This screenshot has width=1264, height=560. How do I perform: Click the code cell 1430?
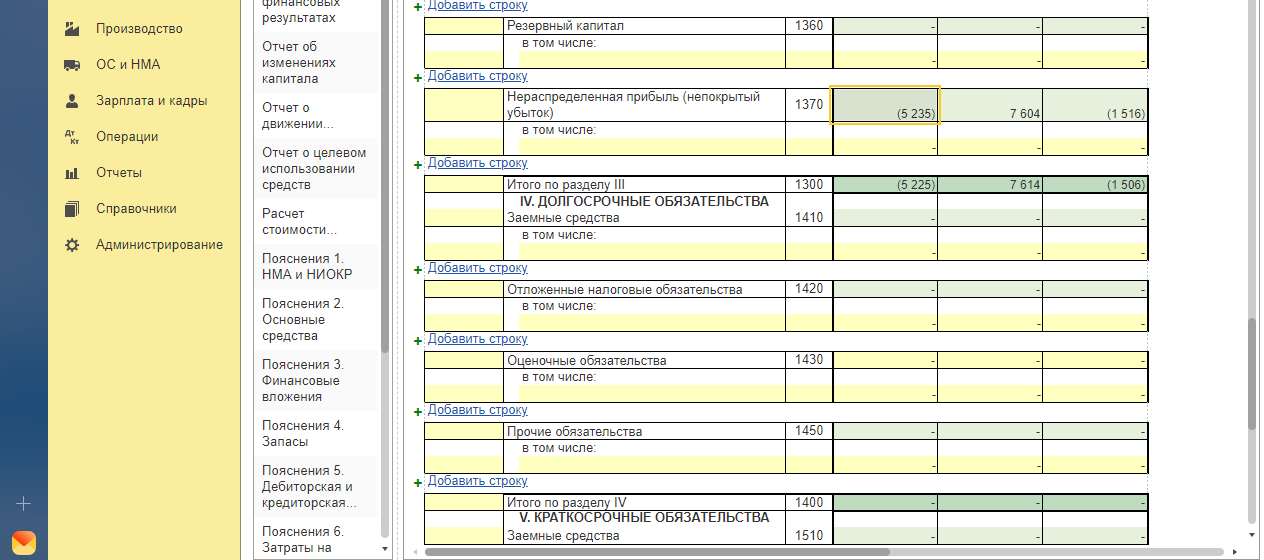point(809,360)
